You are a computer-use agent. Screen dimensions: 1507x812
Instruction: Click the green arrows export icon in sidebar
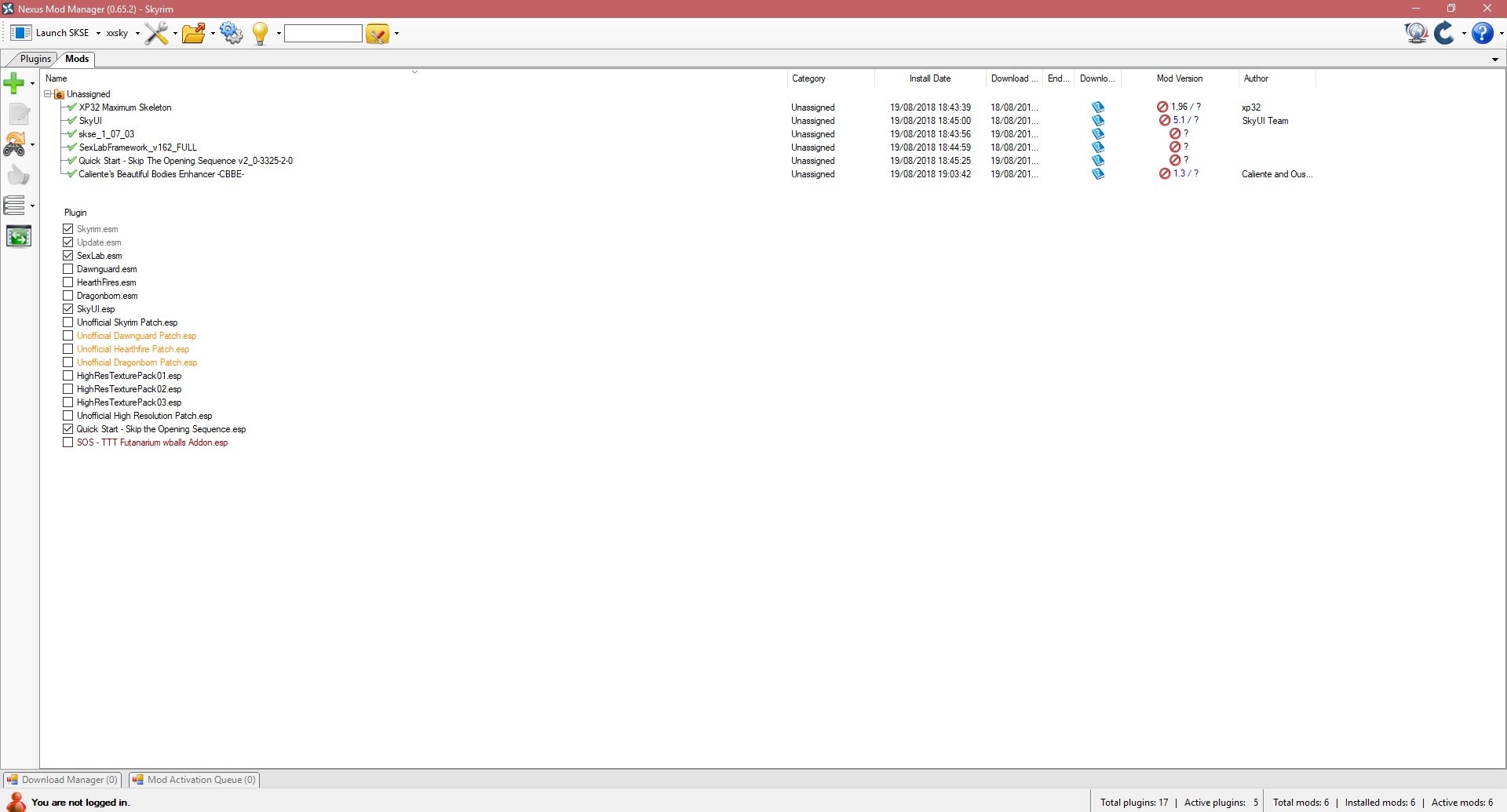18,236
